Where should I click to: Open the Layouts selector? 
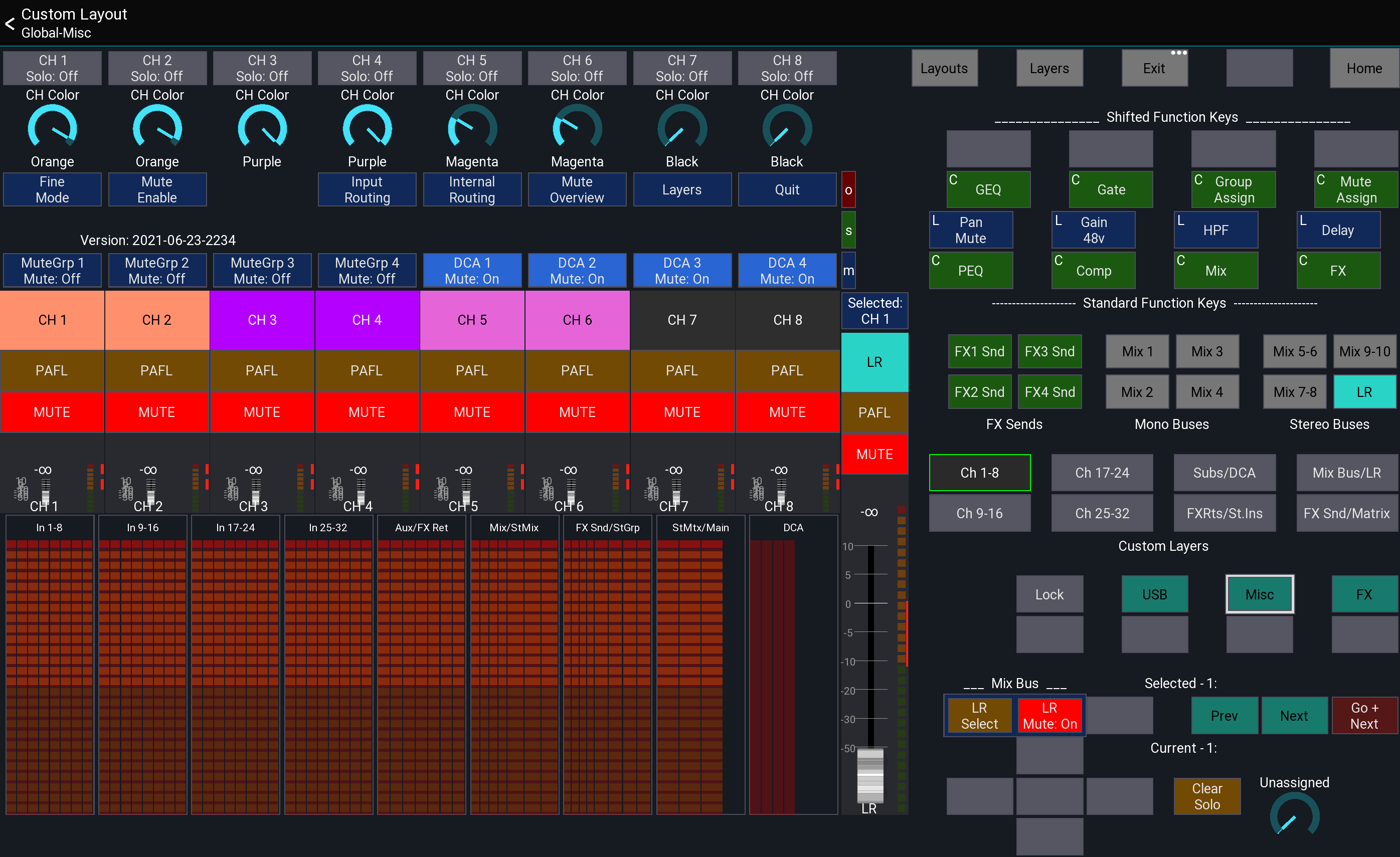(x=944, y=68)
